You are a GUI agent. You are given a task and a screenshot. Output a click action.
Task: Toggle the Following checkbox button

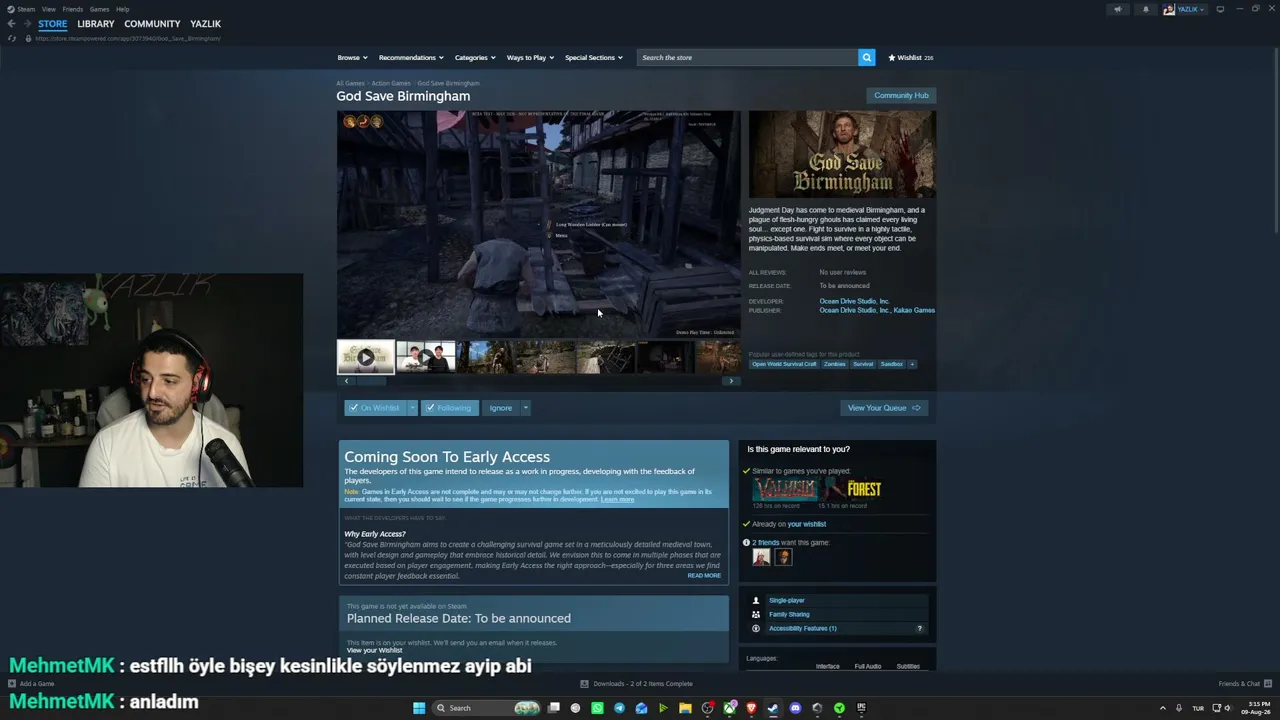(449, 408)
